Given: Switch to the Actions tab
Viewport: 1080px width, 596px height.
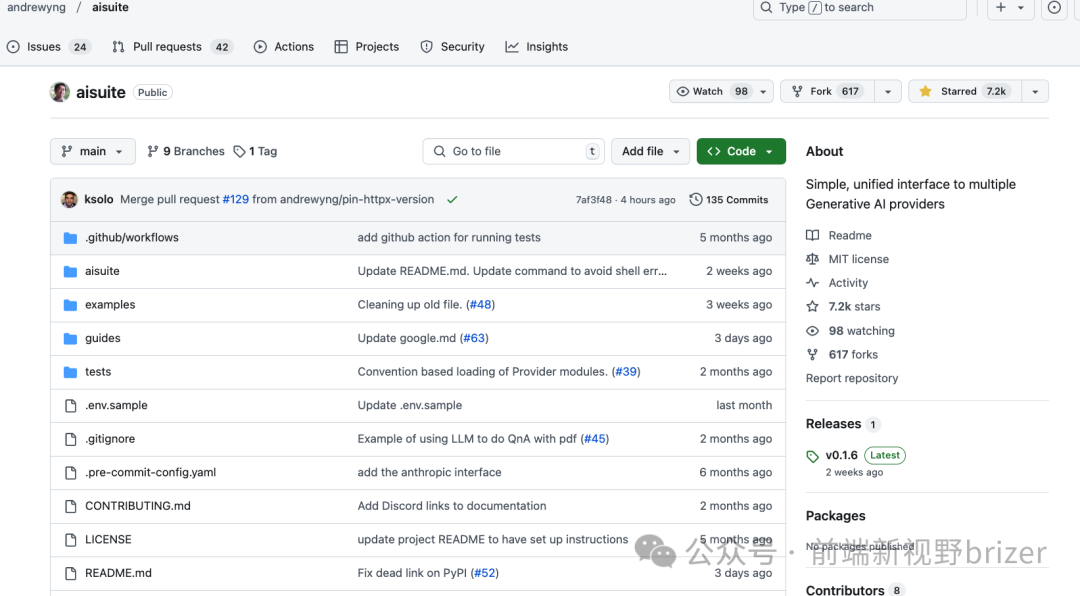Looking at the screenshot, I should point(284,47).
